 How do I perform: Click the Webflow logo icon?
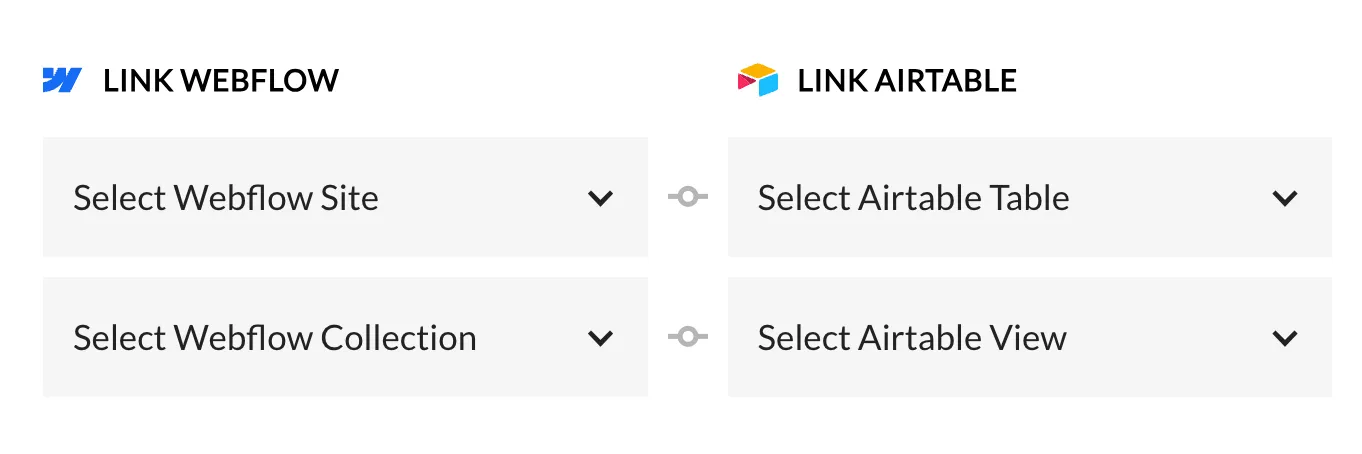pos(62,80)
